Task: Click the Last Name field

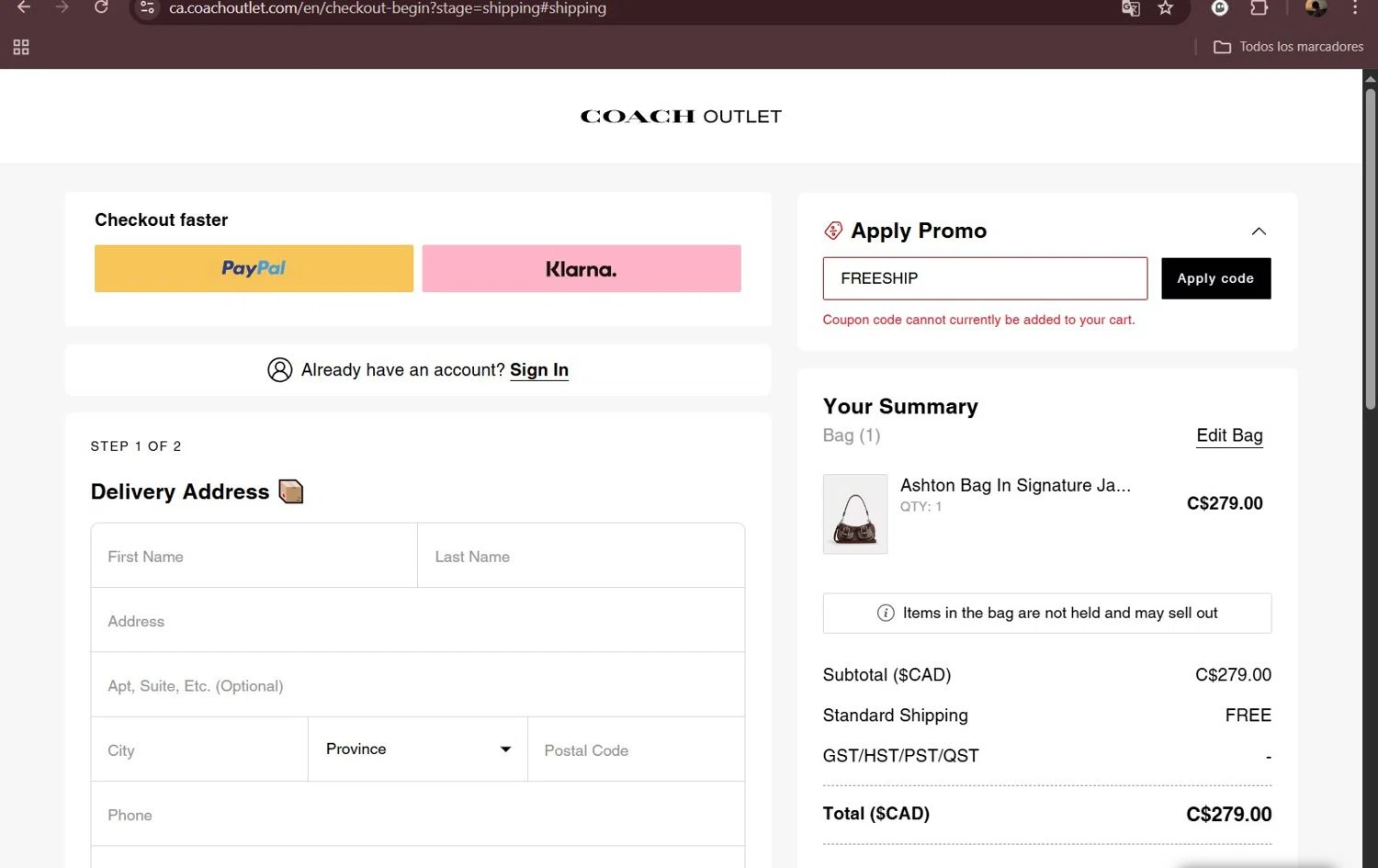Action: tap(582, 556)
